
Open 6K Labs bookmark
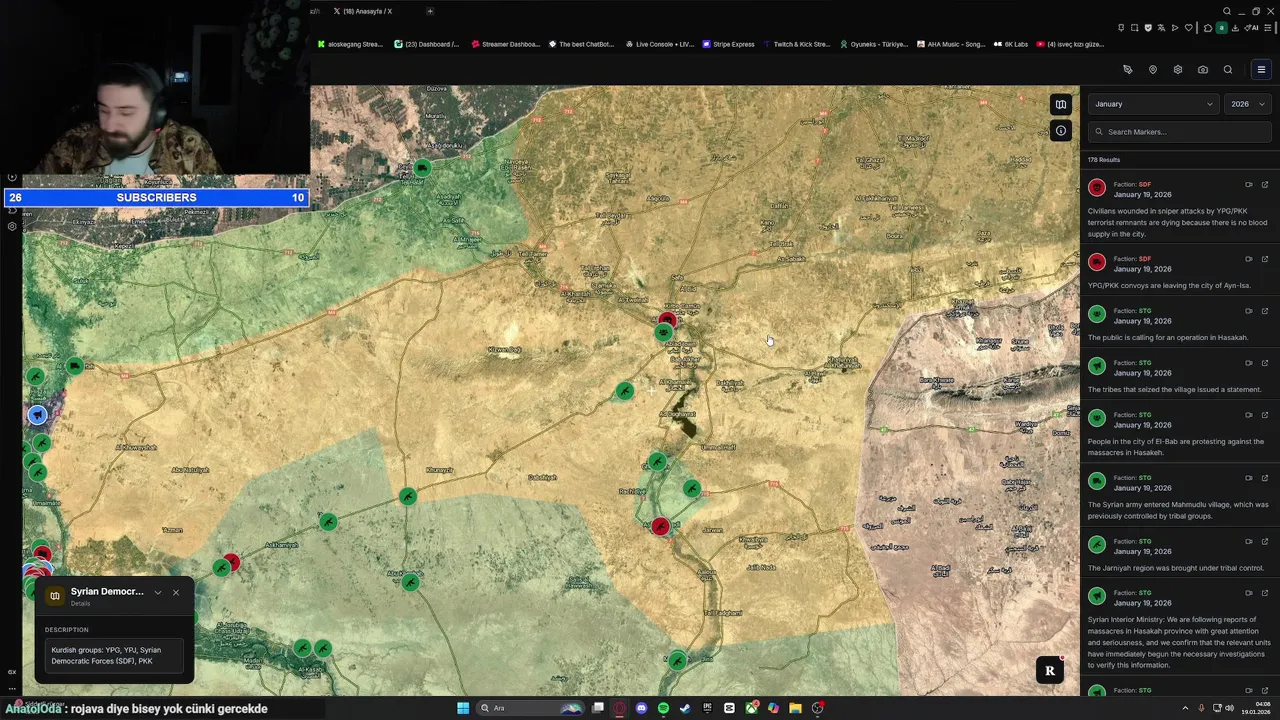coord(1011,44)
